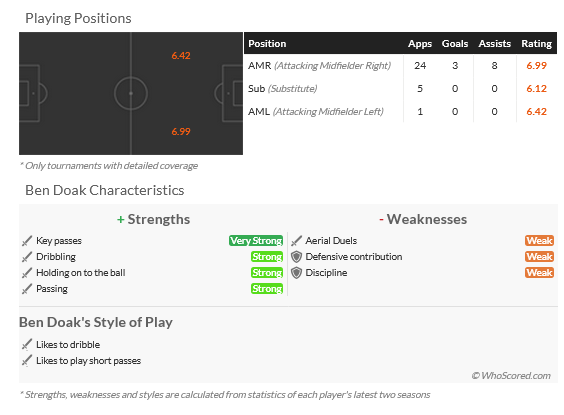This screenshot has height=415, width=564.
Task: Click the shield icon next to Defensive contribution
Action: pos(296,257)
